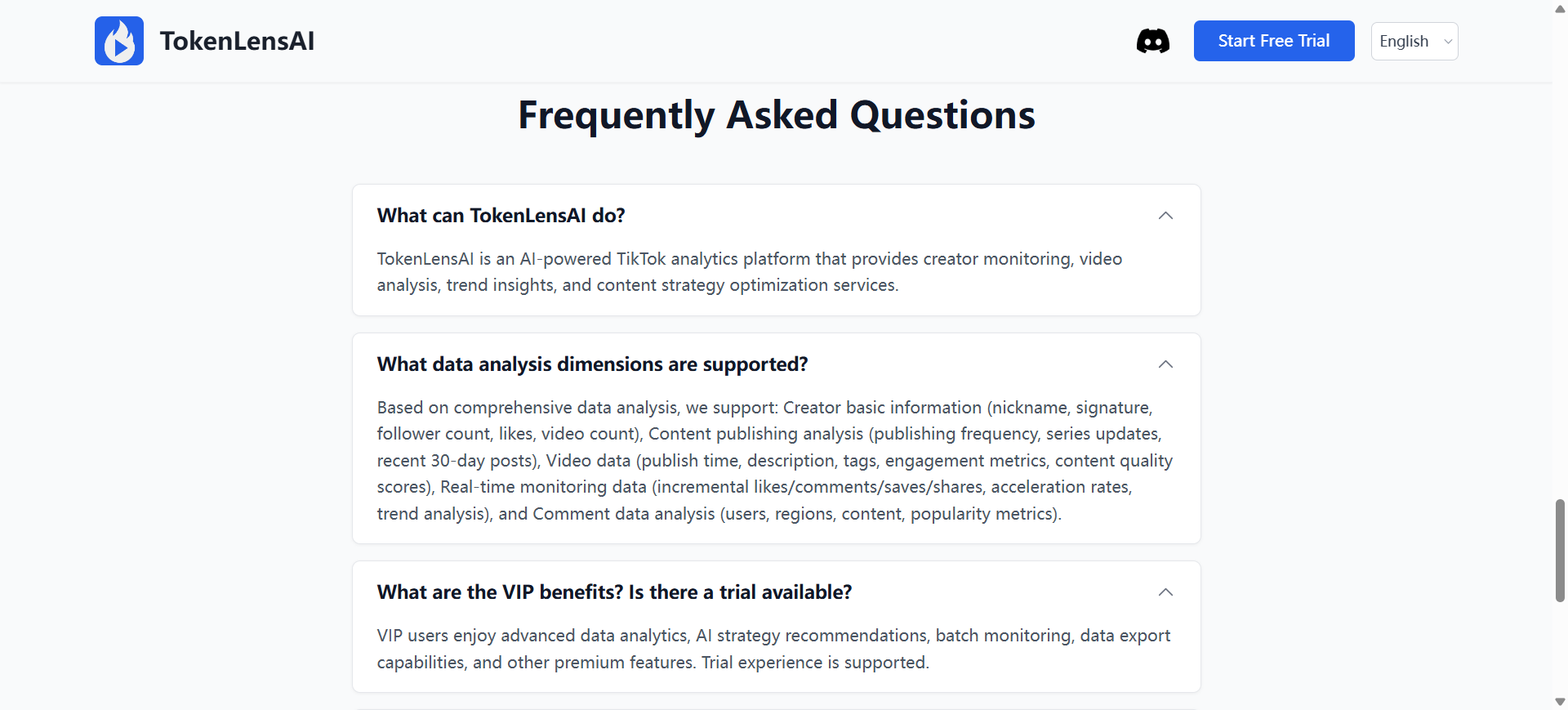Image resolution: width=1568 pixels, height=710 pixels.
Task: Select the 'What are the VIP benefits?' heading
Action: (614, 592)
